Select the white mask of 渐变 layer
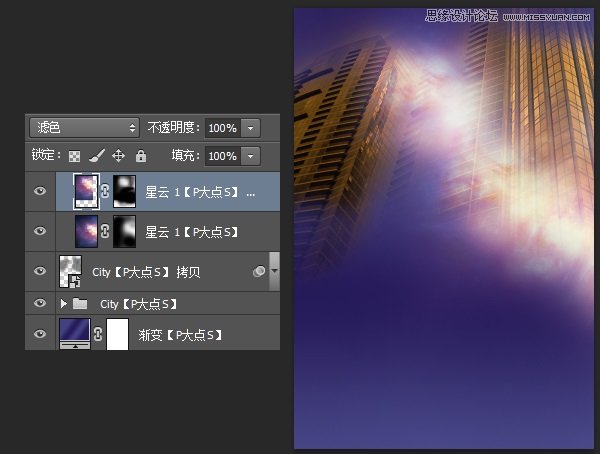 click(x=117, y=334)
